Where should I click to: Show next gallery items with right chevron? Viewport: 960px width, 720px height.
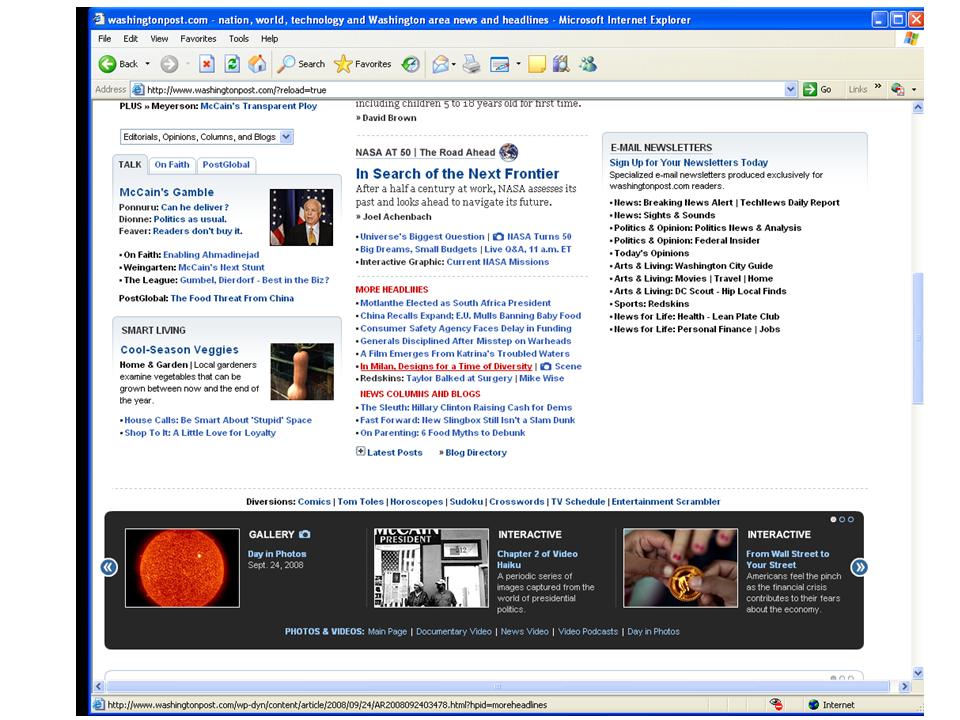[x=860, y=567]
